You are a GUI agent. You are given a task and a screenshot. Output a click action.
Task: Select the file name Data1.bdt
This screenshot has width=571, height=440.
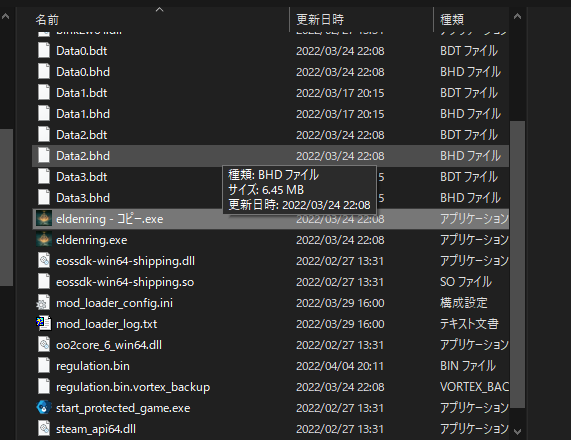pyautogui.click(x=82, y=93)
